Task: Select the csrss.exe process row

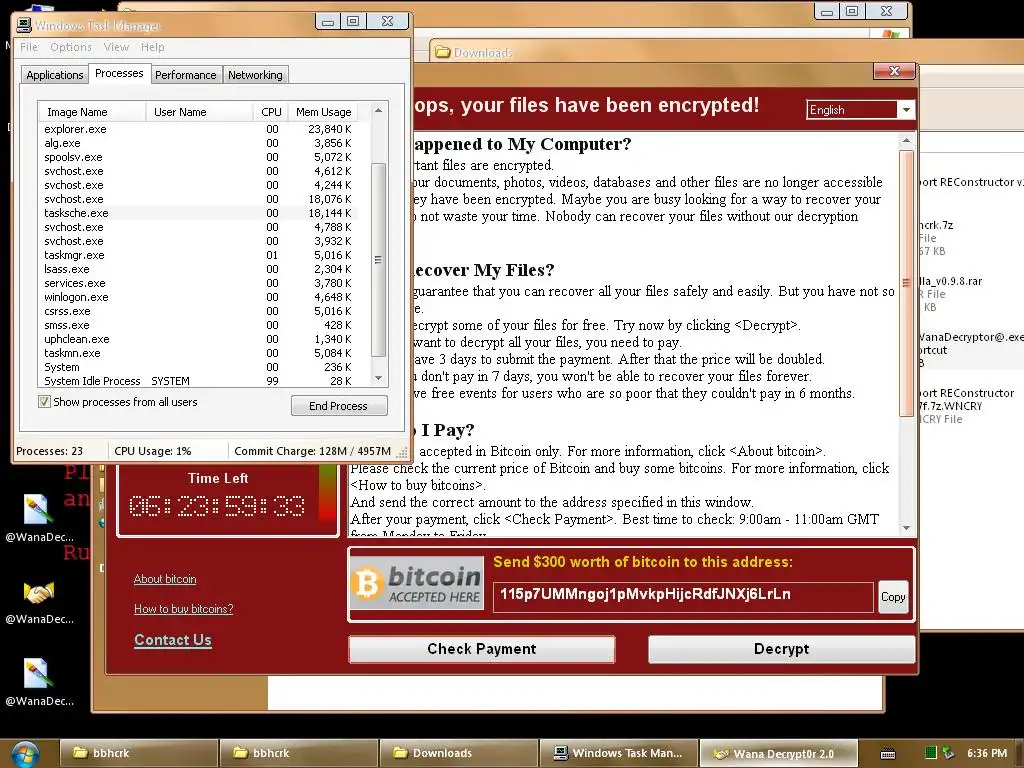Action: tap(198, 311)
